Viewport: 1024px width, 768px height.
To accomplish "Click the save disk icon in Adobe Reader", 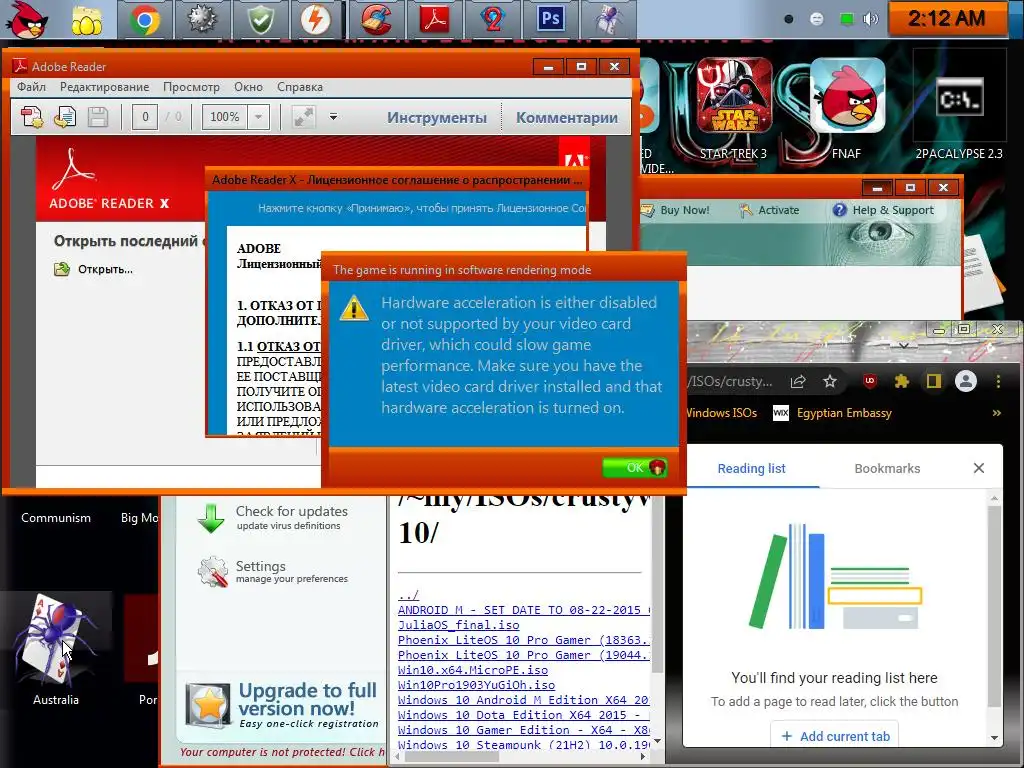I will [x=98, y=117].
